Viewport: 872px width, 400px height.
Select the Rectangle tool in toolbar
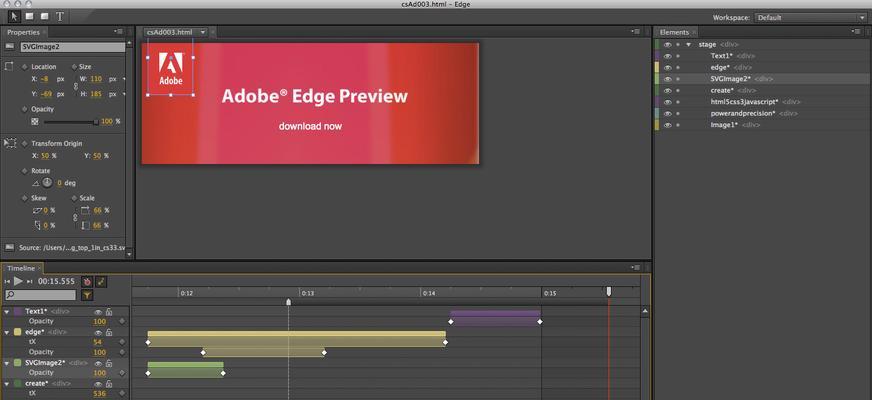tap(29, 17)
